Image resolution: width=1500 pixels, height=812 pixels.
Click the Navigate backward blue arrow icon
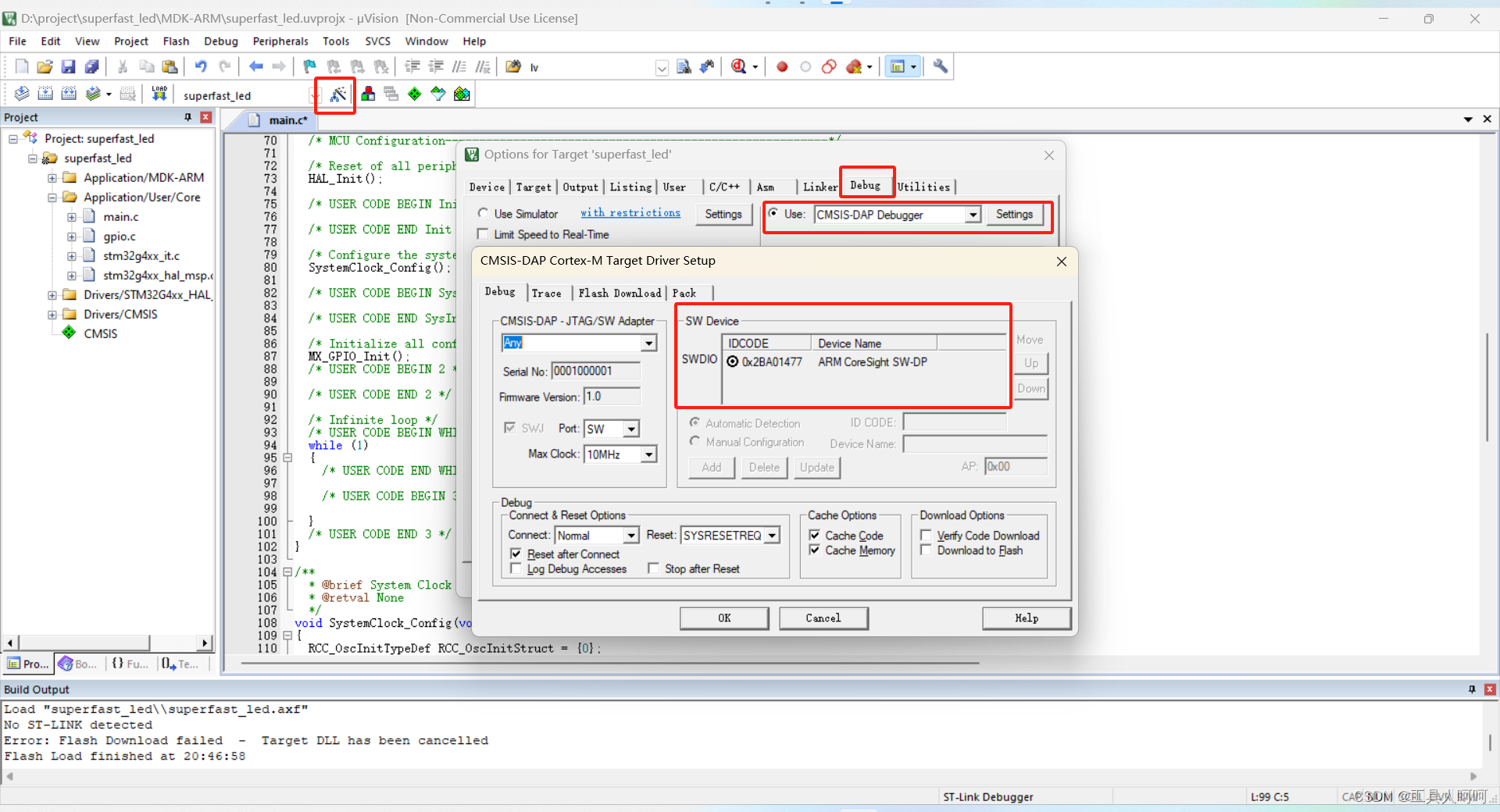[x=255, y=67]
